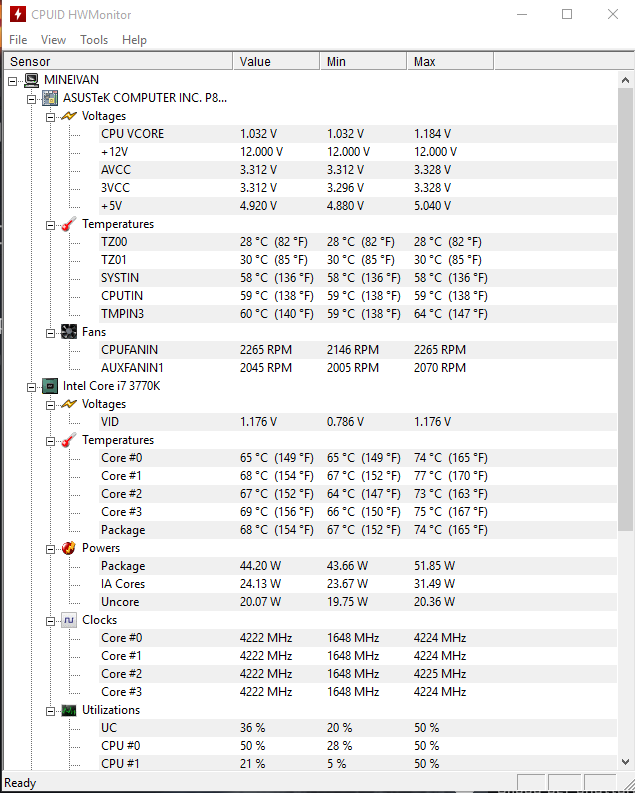This screenshot has width=635, height=793.
Task: Click the Clocks waveform icon
Action: point(69,620)
